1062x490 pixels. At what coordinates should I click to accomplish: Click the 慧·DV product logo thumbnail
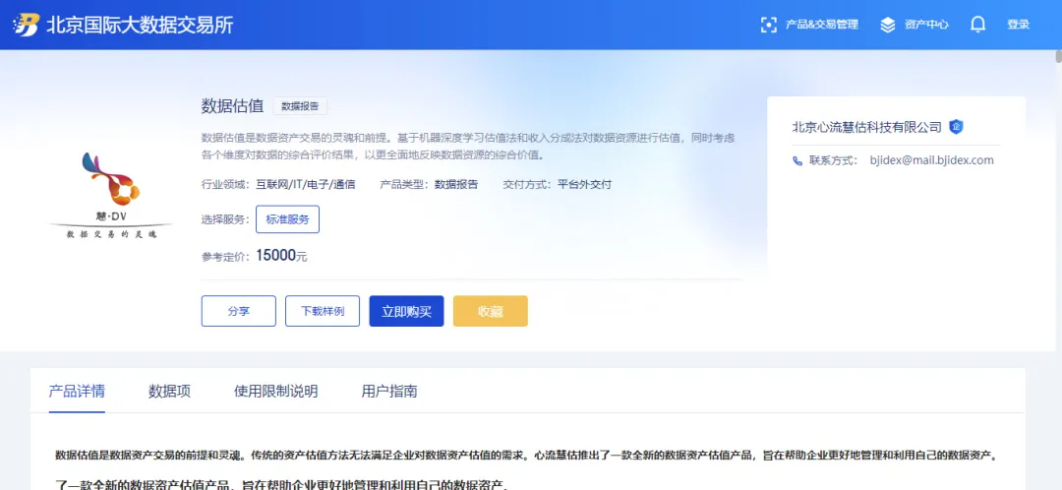point(111,195)
